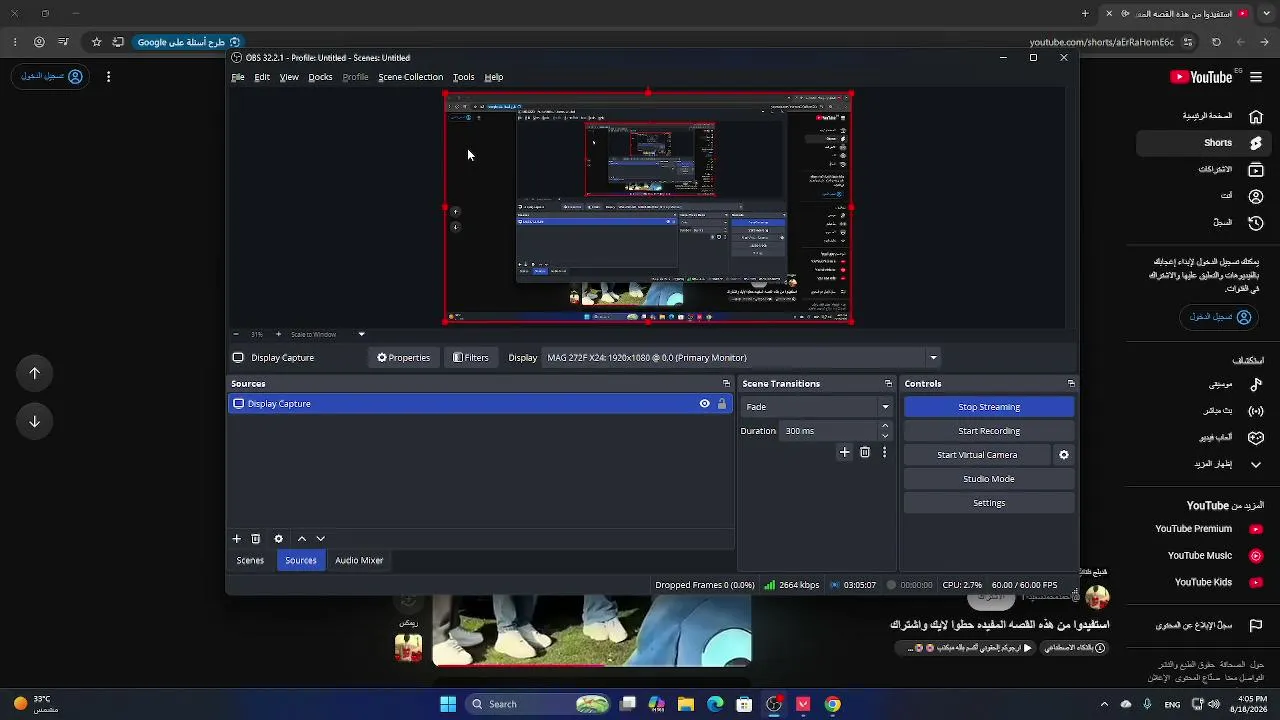Toggle lock on Display Capture source

coord(721,404)
